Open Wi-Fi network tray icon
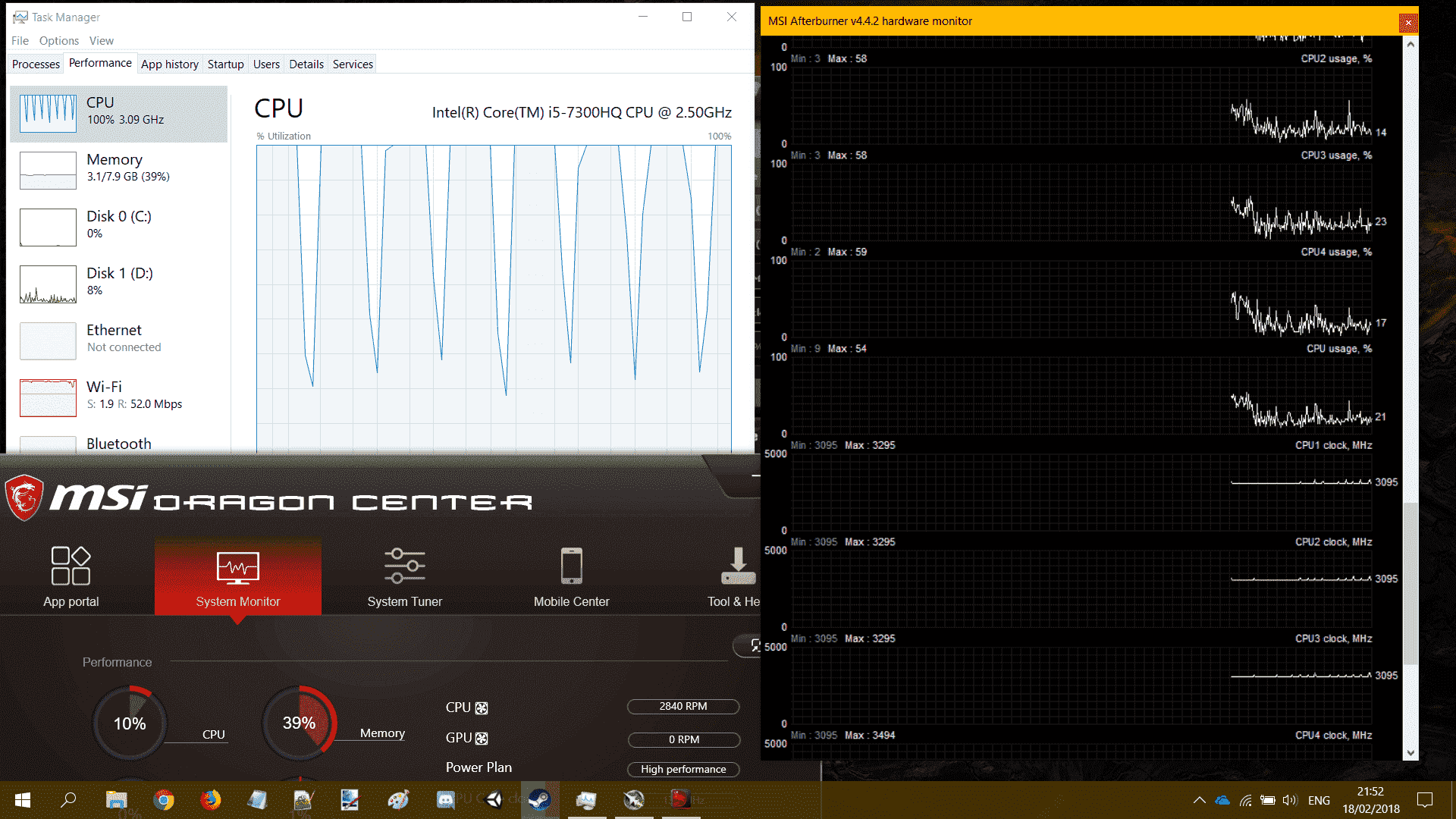This screenshot has width=1456, height=819. pyautogui.click(x=1245, y=800)
